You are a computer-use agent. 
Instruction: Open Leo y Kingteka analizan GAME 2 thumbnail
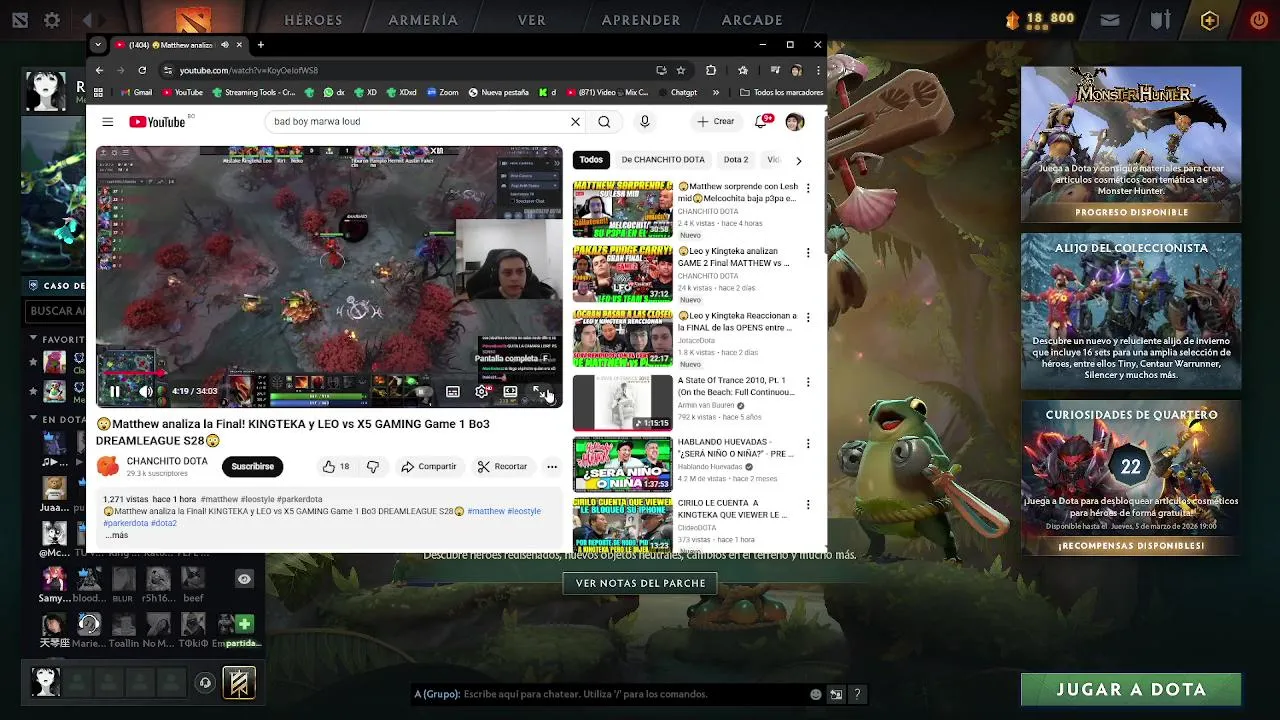click(x=622, y=274)
